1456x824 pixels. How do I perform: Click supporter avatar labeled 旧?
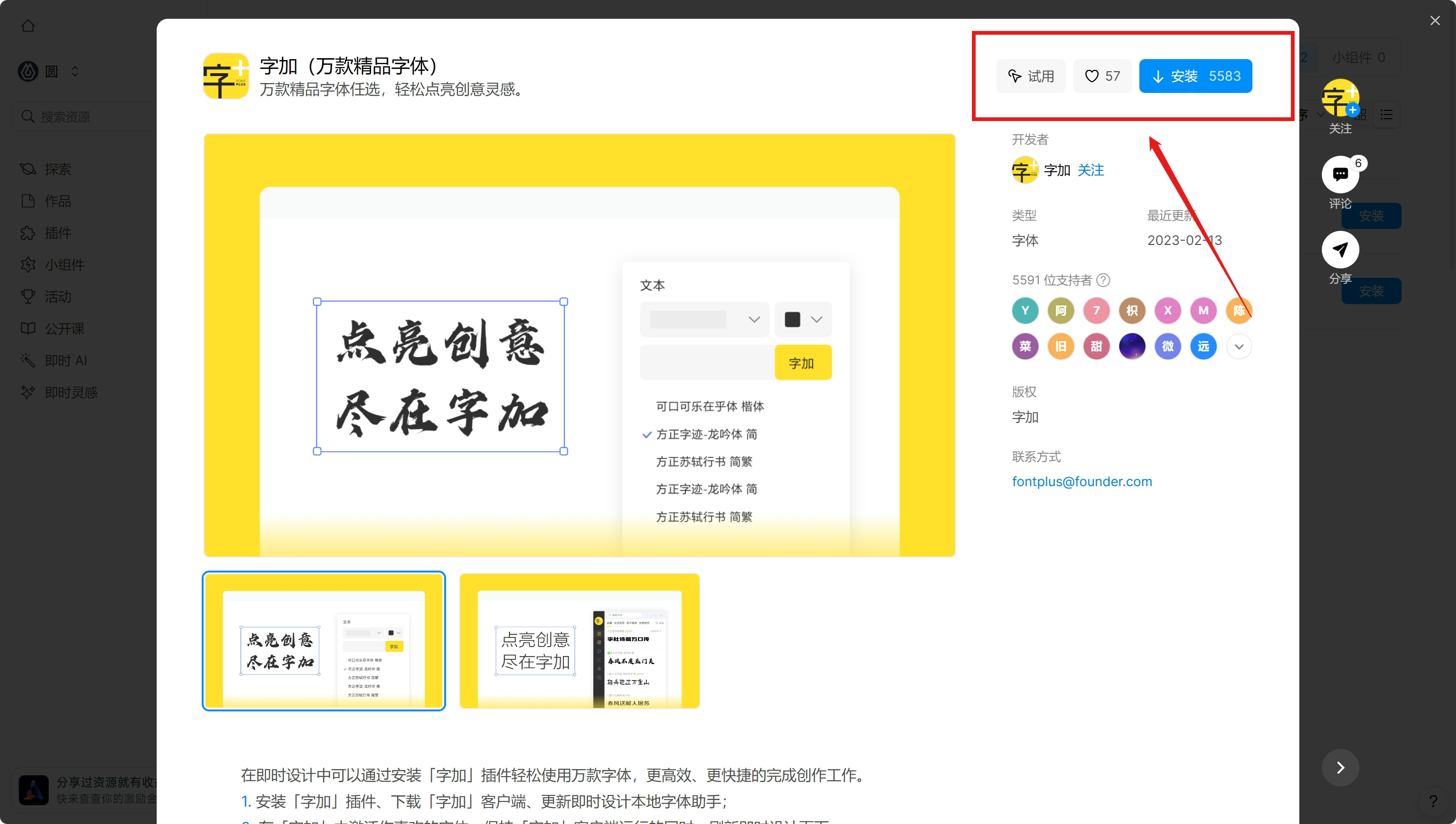tap(1061, 346)
